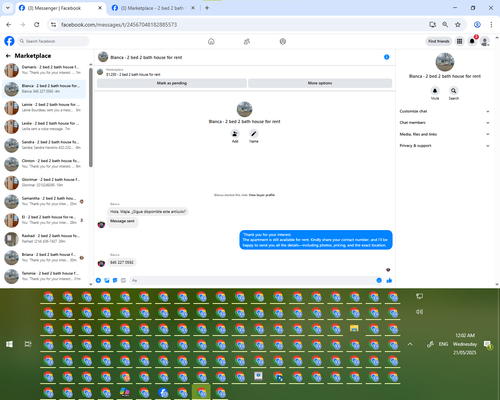Screen dimensions: 500x400
Task: Attach a file with the photo icon
Action: tap(107, 280)
